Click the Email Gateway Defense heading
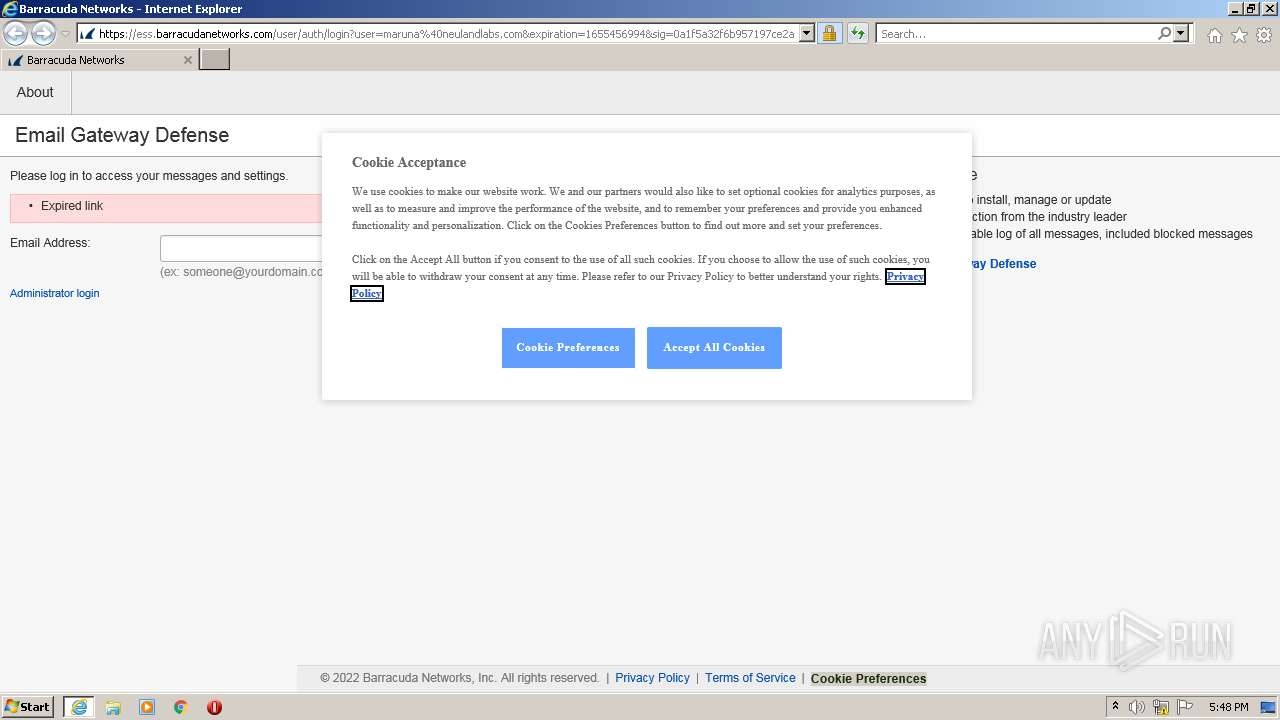 click(x=122, y=135)
